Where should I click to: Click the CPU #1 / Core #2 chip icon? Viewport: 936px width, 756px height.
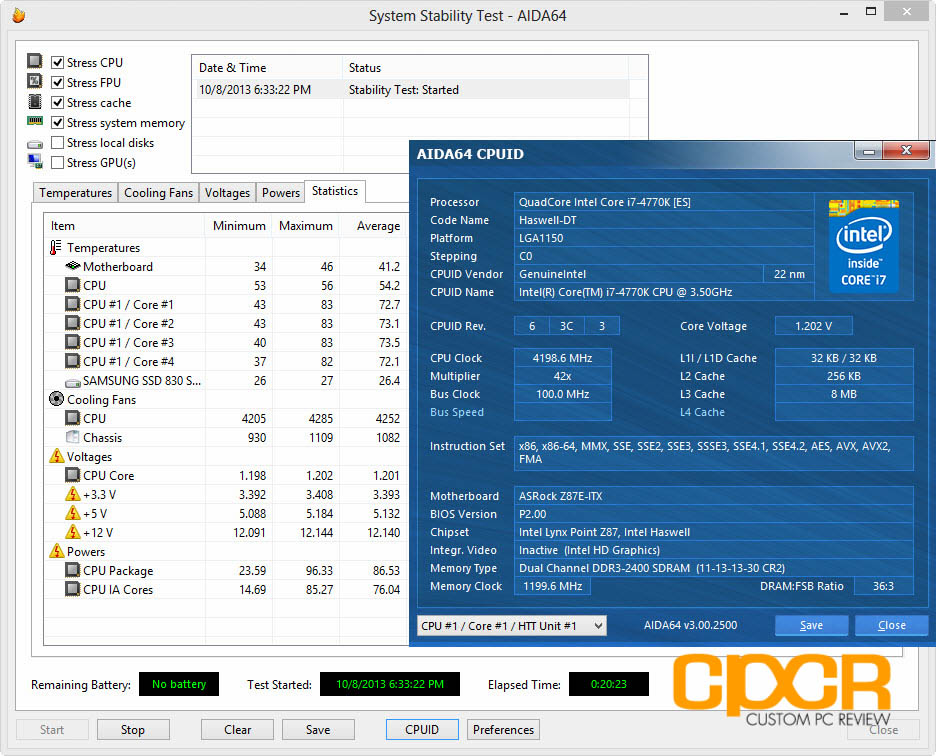72,323
